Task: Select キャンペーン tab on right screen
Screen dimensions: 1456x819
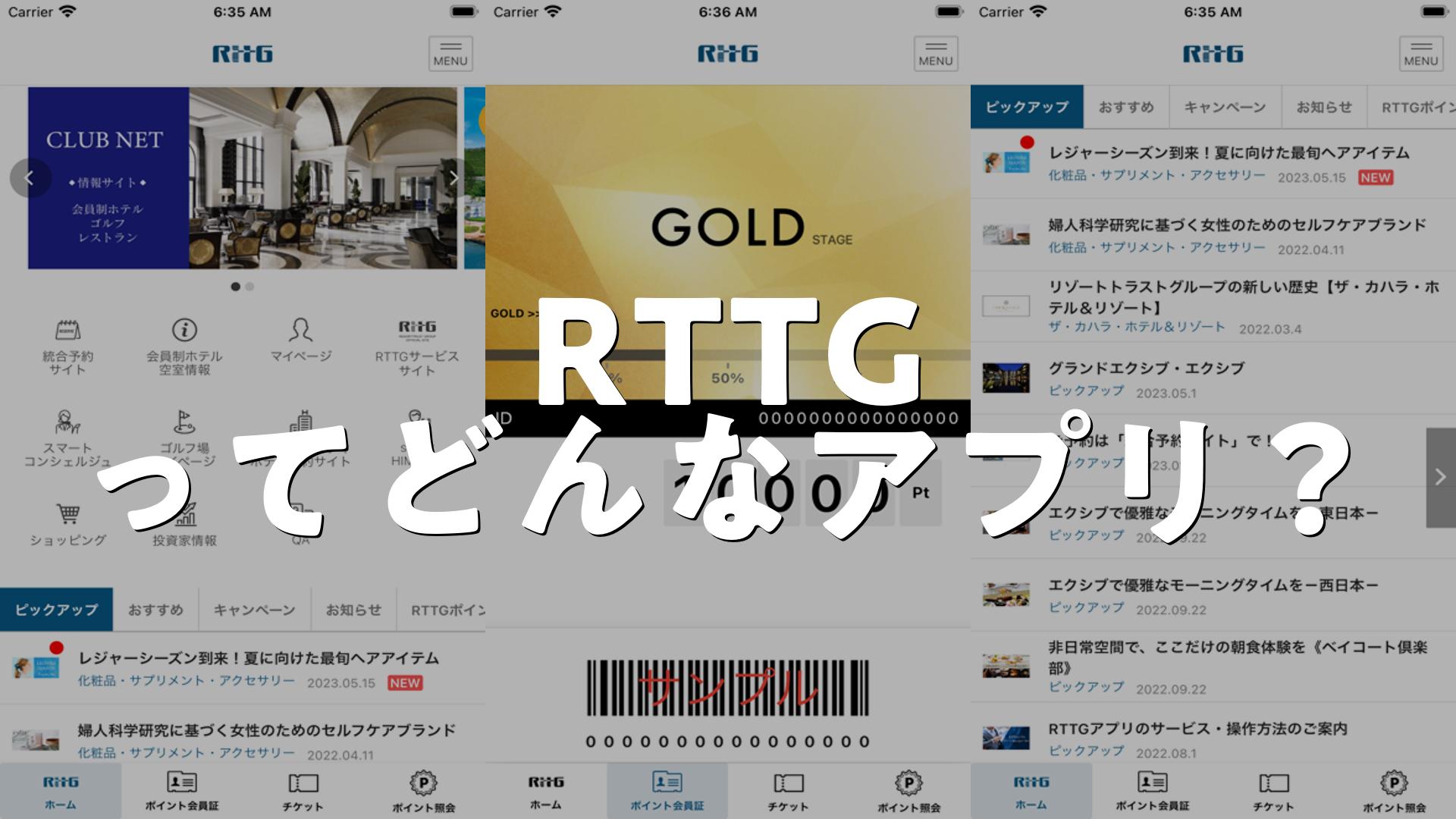Action: pyautogui.click(x=1225, y=107)
